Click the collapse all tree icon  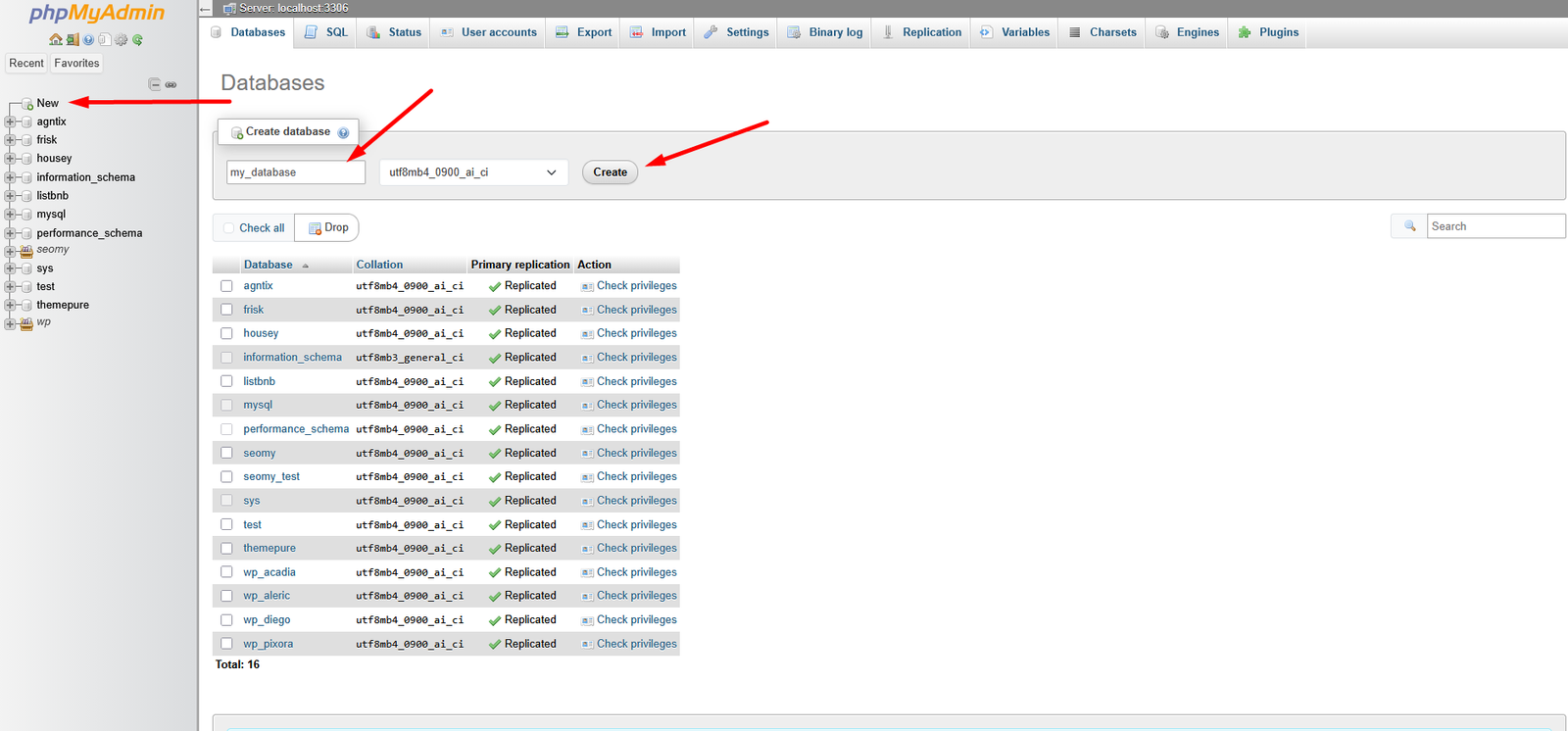pyautogui.click(x=154, y=84)
